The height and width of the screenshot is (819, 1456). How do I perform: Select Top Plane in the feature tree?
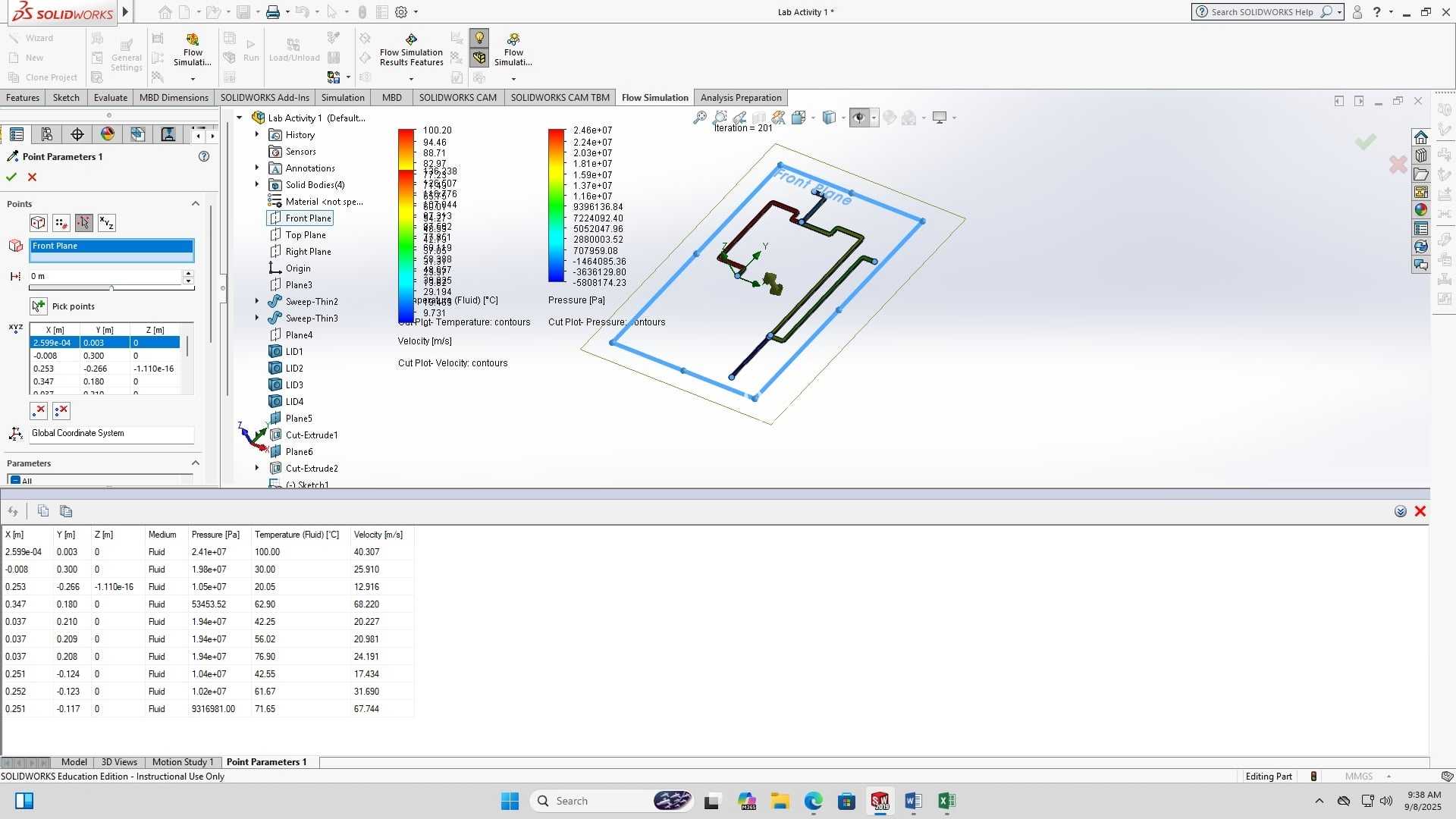click(x=306, y=235)
